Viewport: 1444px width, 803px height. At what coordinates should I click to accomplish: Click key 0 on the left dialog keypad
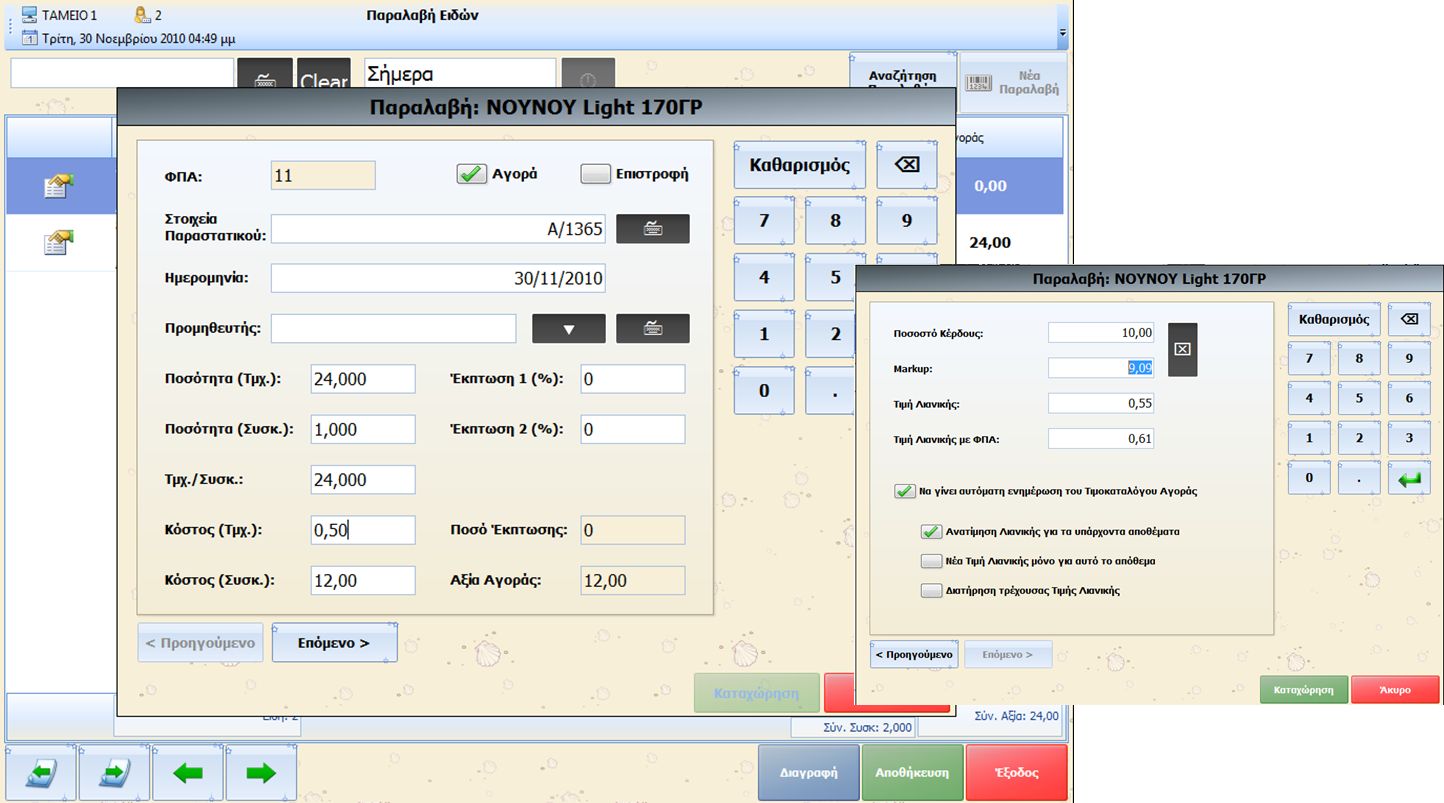point(764,390)
